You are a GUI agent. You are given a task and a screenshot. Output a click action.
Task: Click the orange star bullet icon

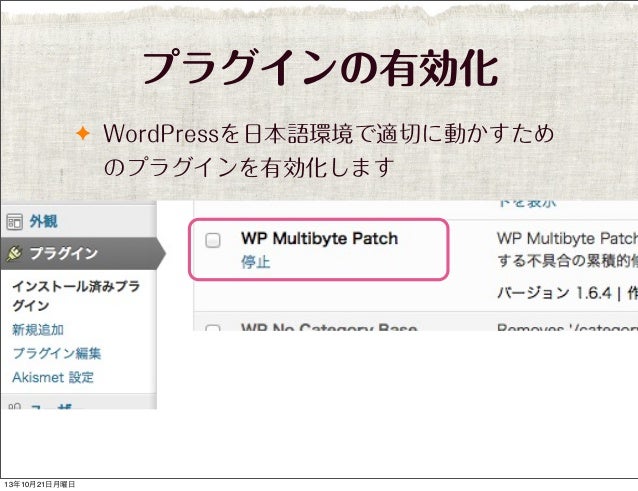pyautogui.click(x=83, y=133)
